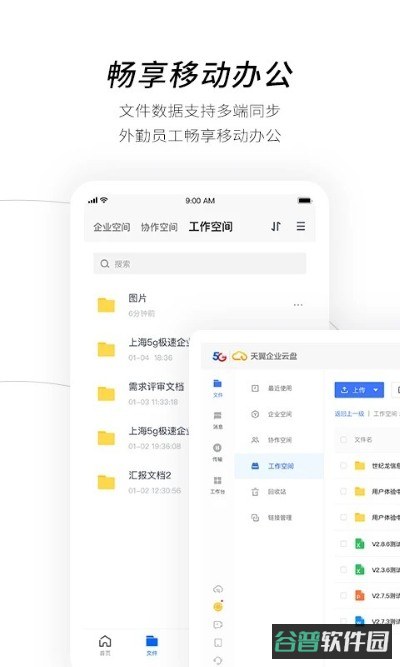Screen dimensions: 400x667
Task: Toggle the select-all checkbox beside 文件名
Action: click(x=343, y=439)
